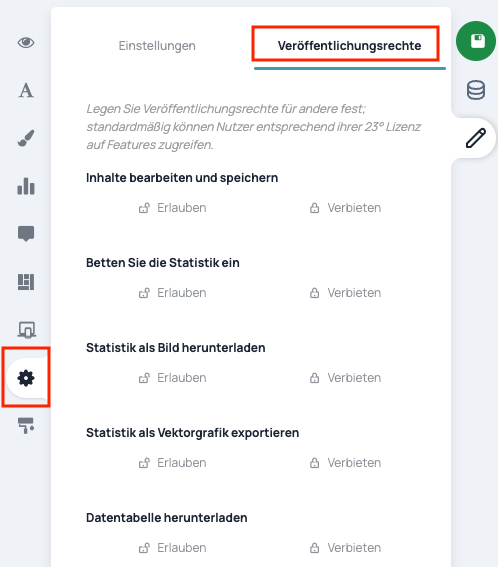Open the responsive devices icon

27,330
